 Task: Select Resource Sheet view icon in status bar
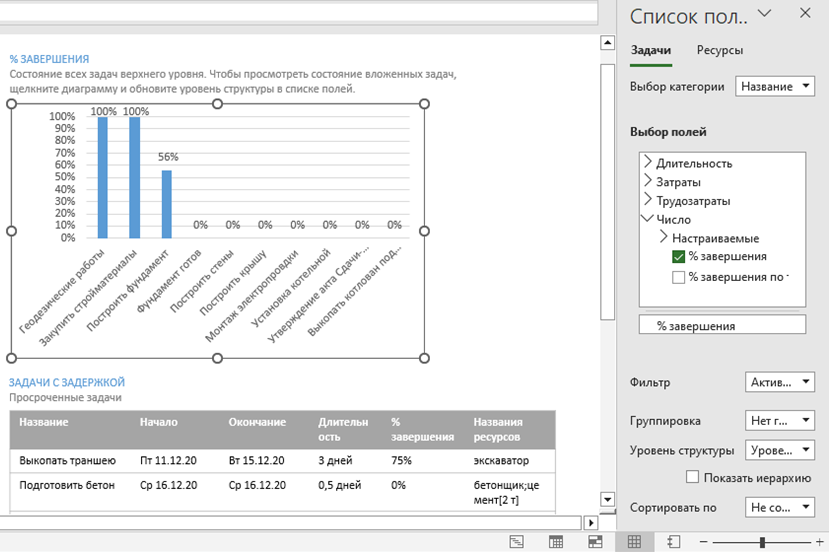[x=634, y=541]
